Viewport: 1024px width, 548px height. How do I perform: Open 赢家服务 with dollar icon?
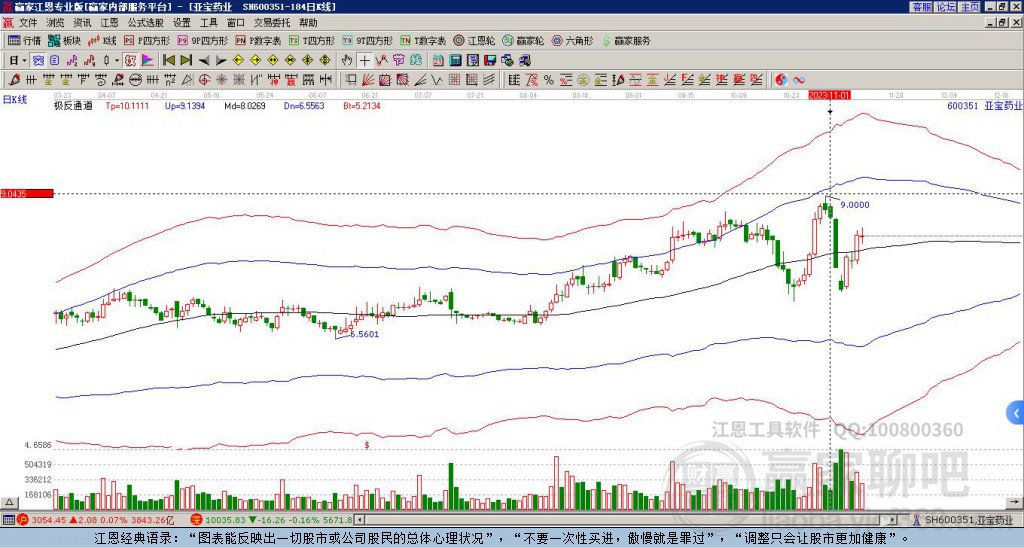tap(626, 40)
